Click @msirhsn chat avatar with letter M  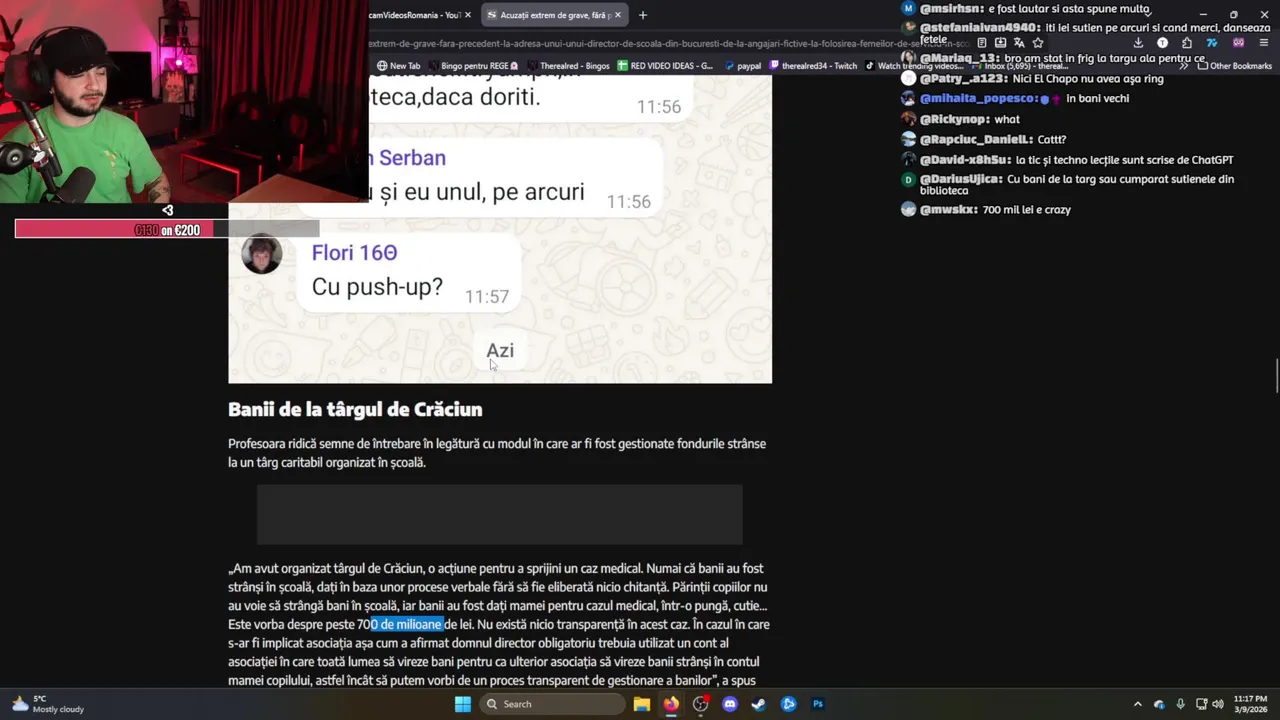908,8
